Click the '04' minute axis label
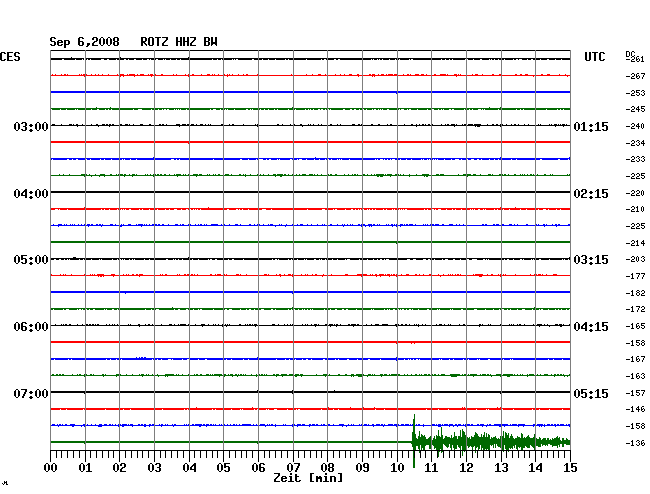 point(189,467)
